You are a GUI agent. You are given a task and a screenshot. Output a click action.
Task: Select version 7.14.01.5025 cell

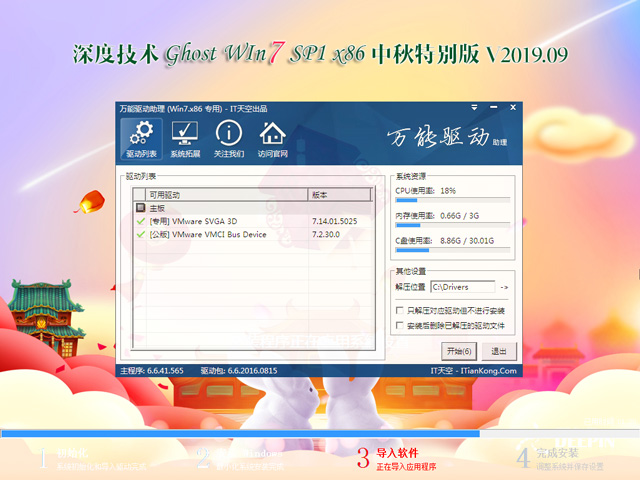click(x=335, y=221)
